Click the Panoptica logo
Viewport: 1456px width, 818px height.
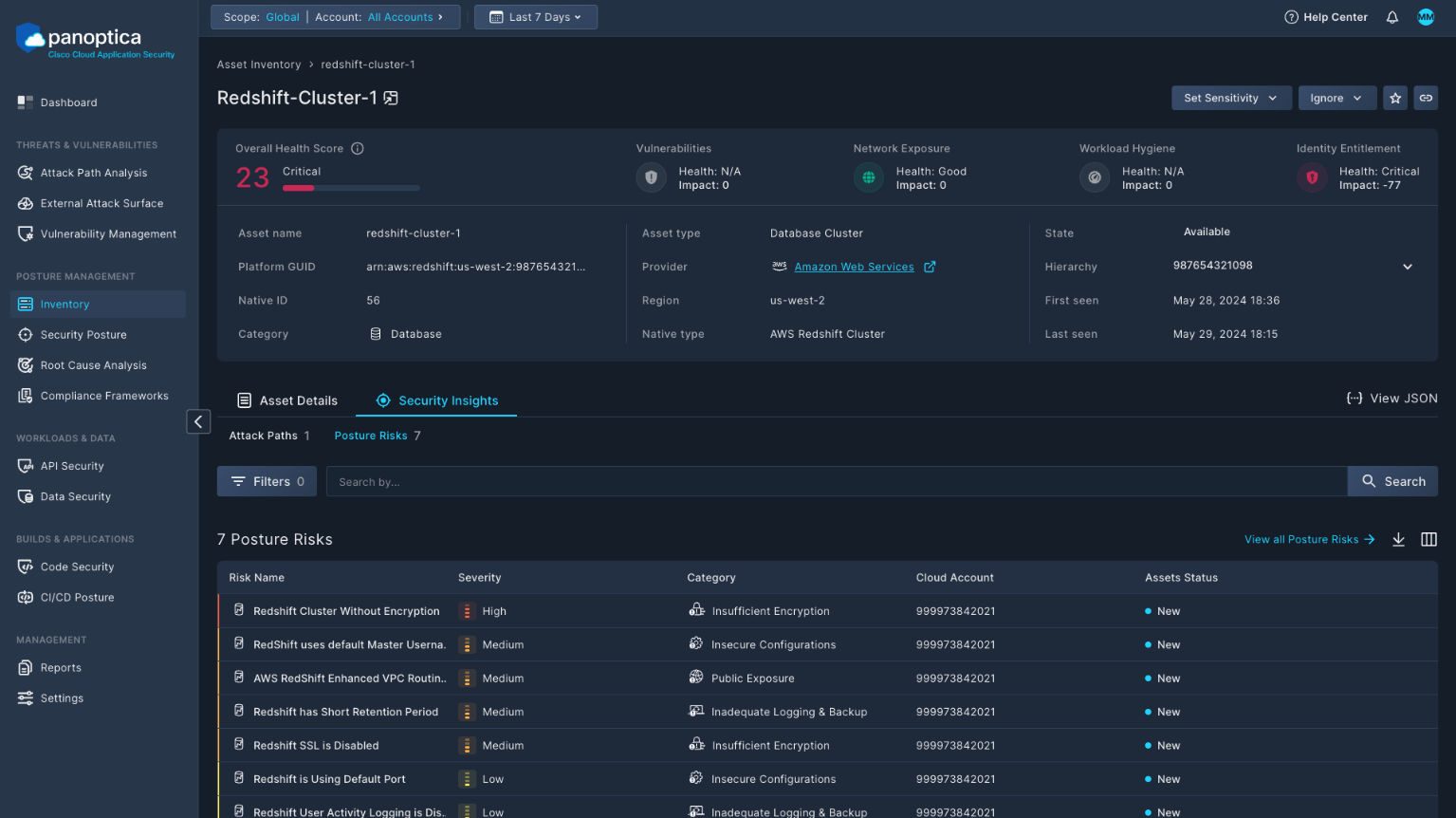click(x=96, y=42)
